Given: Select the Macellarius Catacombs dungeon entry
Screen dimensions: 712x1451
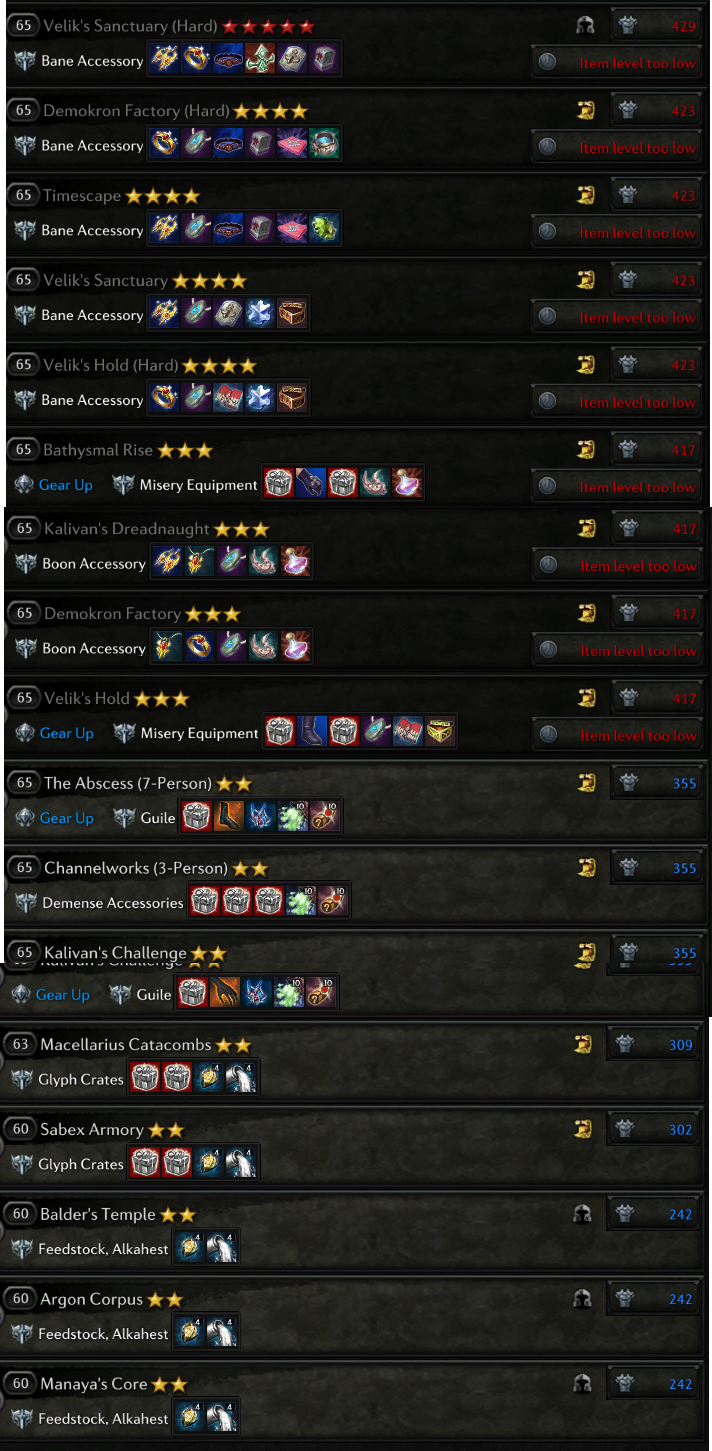Looking at the screenshot, I should click(x=353, y=1061).
